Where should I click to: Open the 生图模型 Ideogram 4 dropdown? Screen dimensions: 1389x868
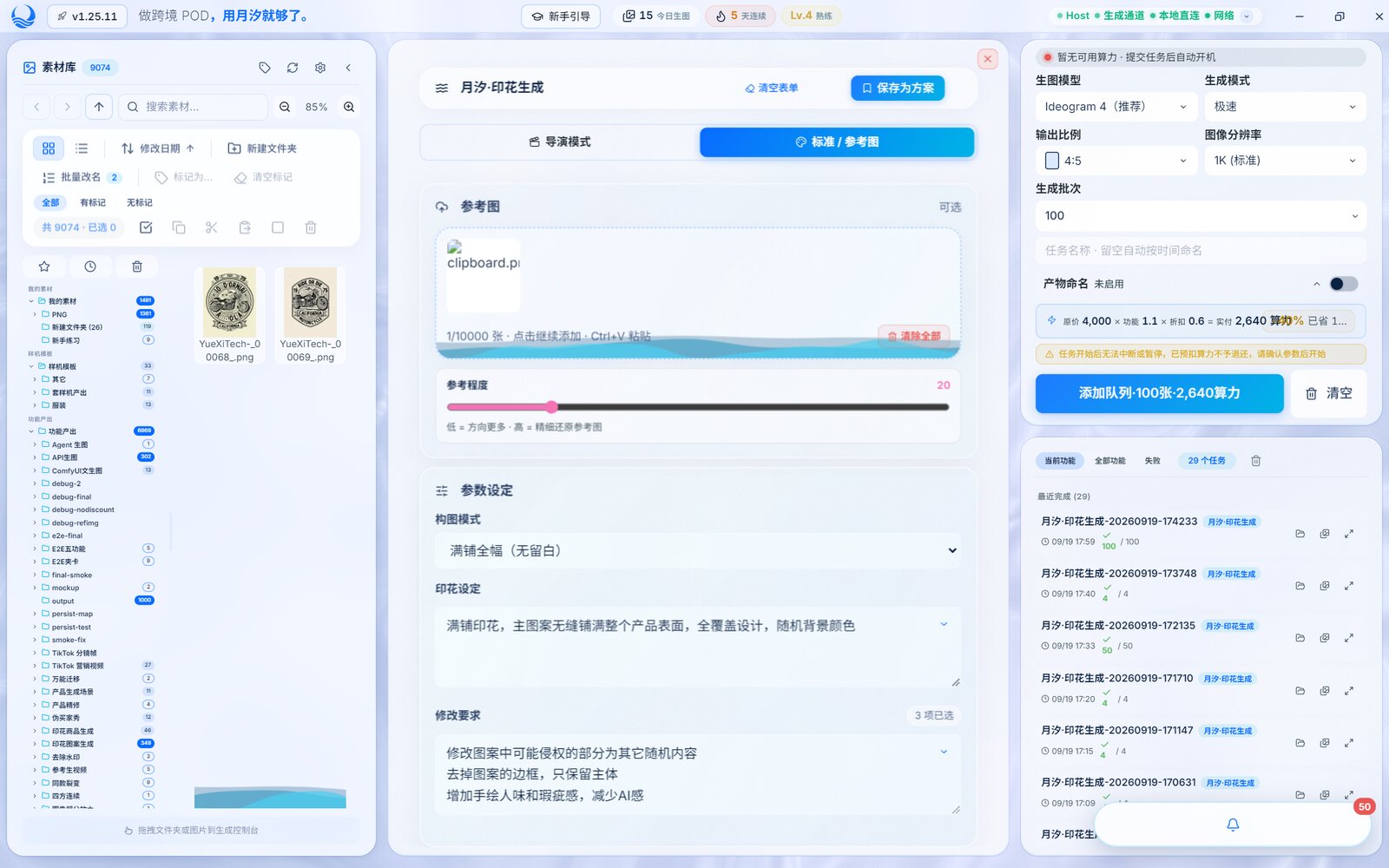pos(1116,107)
